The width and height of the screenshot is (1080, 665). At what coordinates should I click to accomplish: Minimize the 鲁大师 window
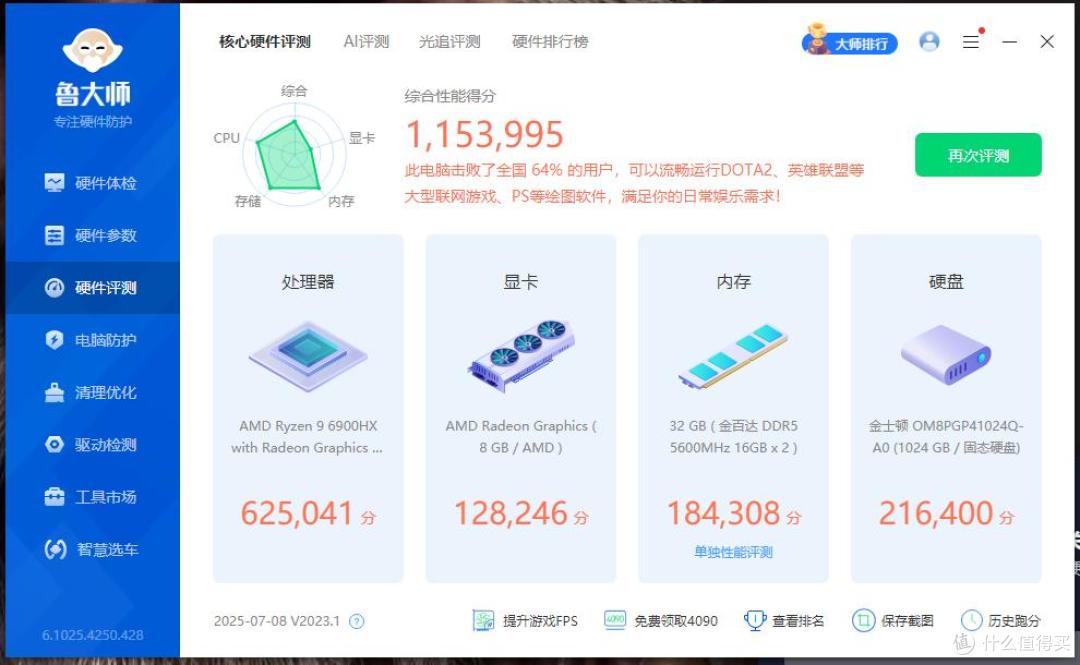point(1010,41)
